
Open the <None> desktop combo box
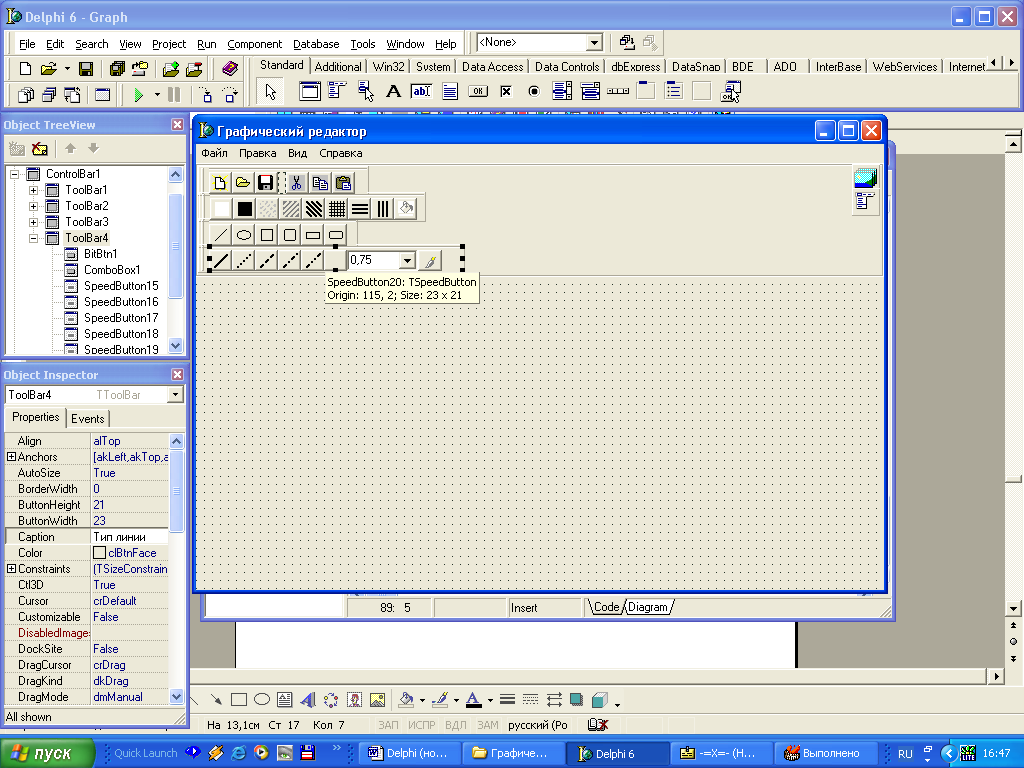click(594, 43)
